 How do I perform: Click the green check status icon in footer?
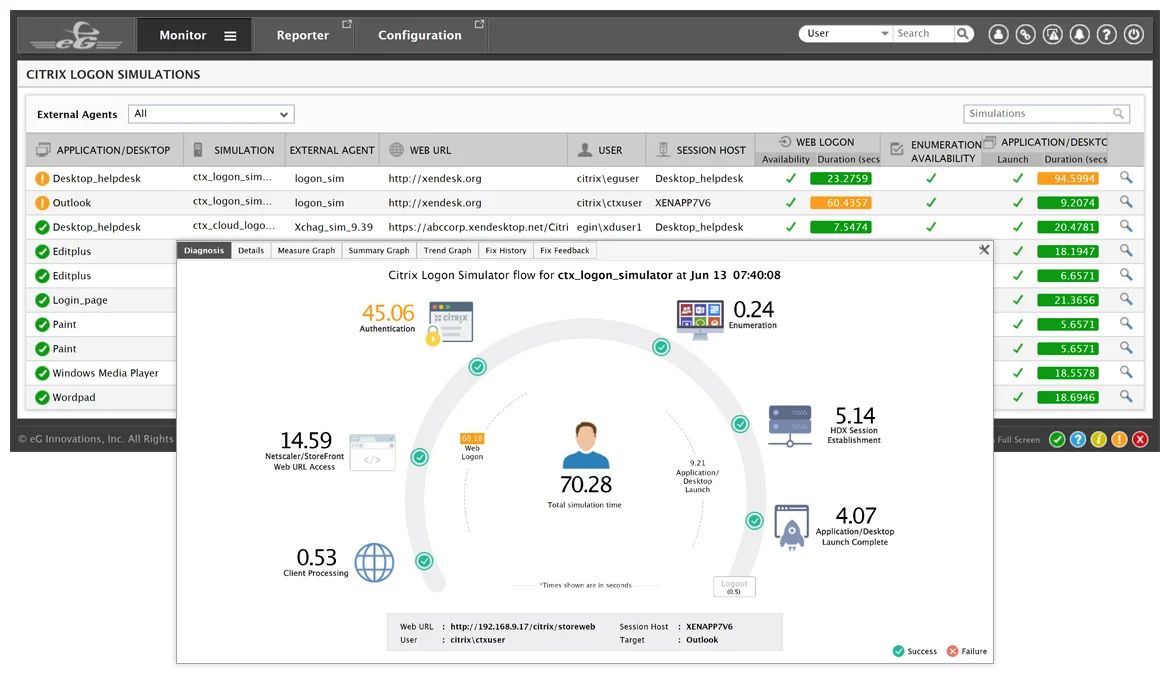1057,440
